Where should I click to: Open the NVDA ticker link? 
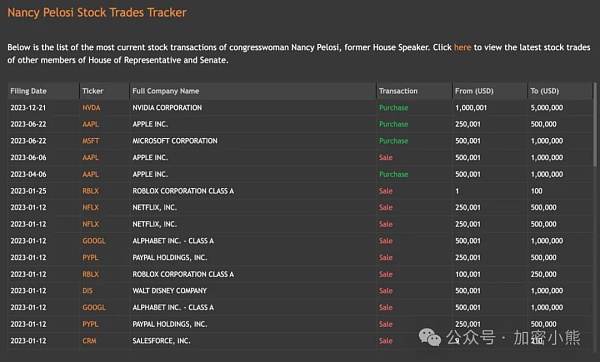coord(91,108)
